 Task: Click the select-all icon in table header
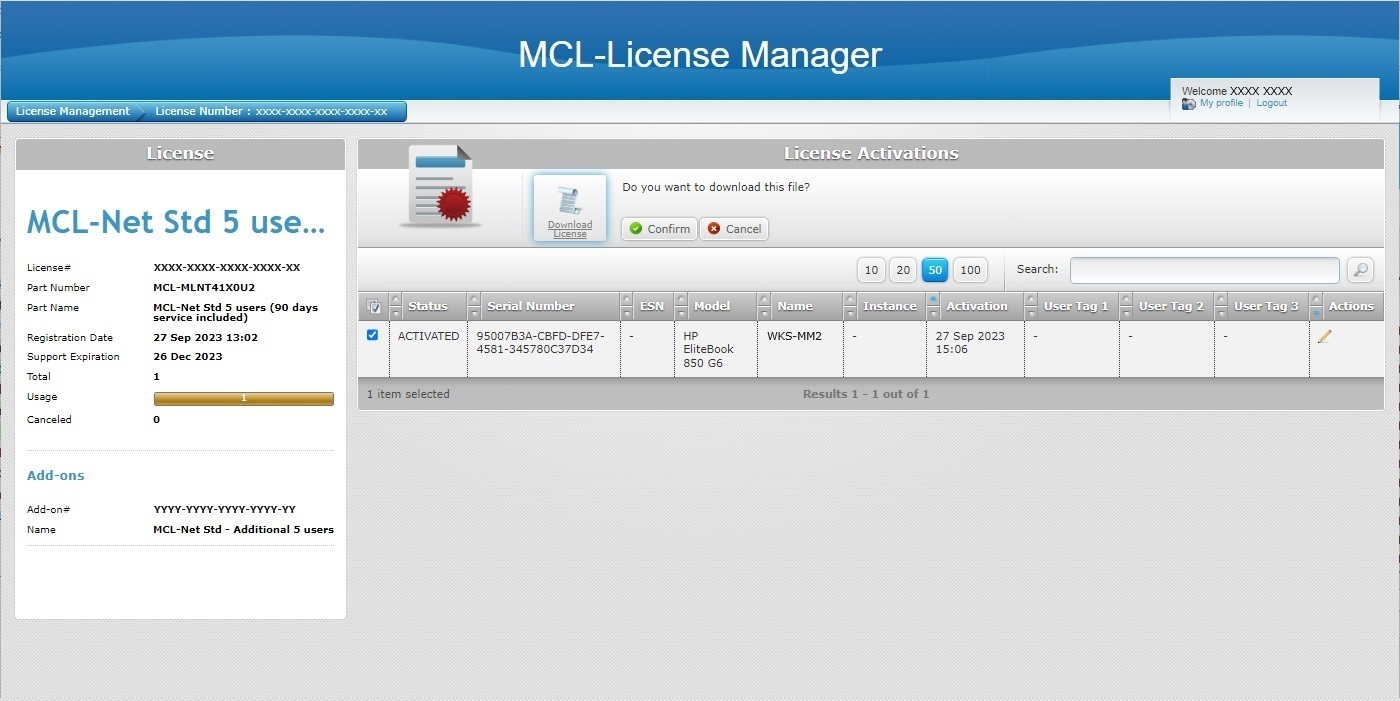[x=374, y=306]
